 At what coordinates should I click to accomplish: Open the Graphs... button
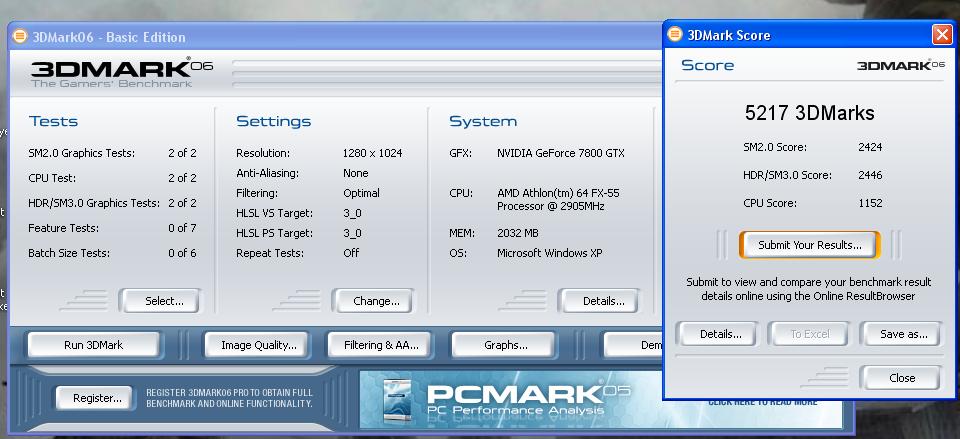(x=506, y=345)
